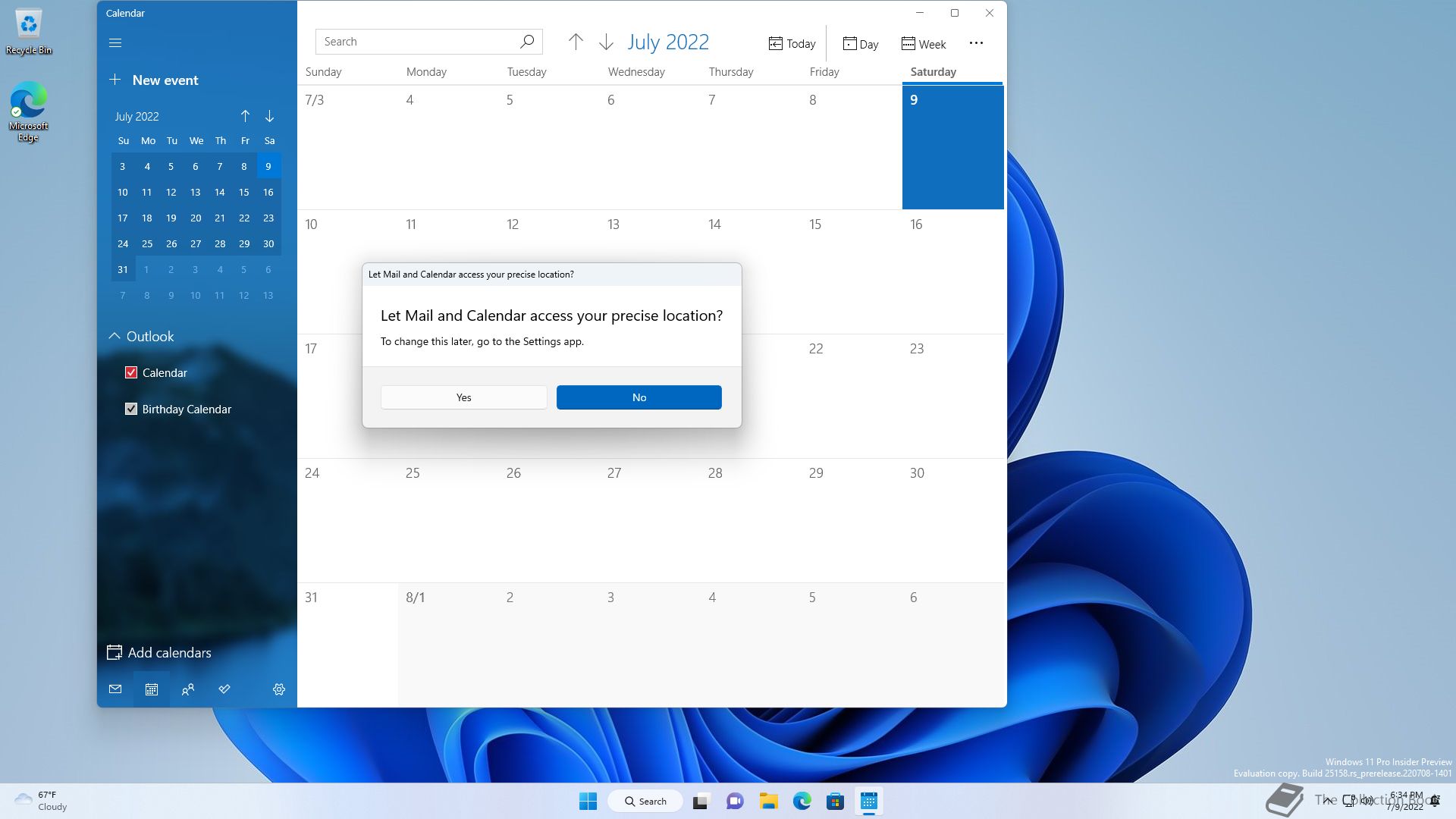Image resolution: width=1456 pixels, height=819 pixels.
Task: Switch to Mail app icon
Action: [x=115, y=689]
